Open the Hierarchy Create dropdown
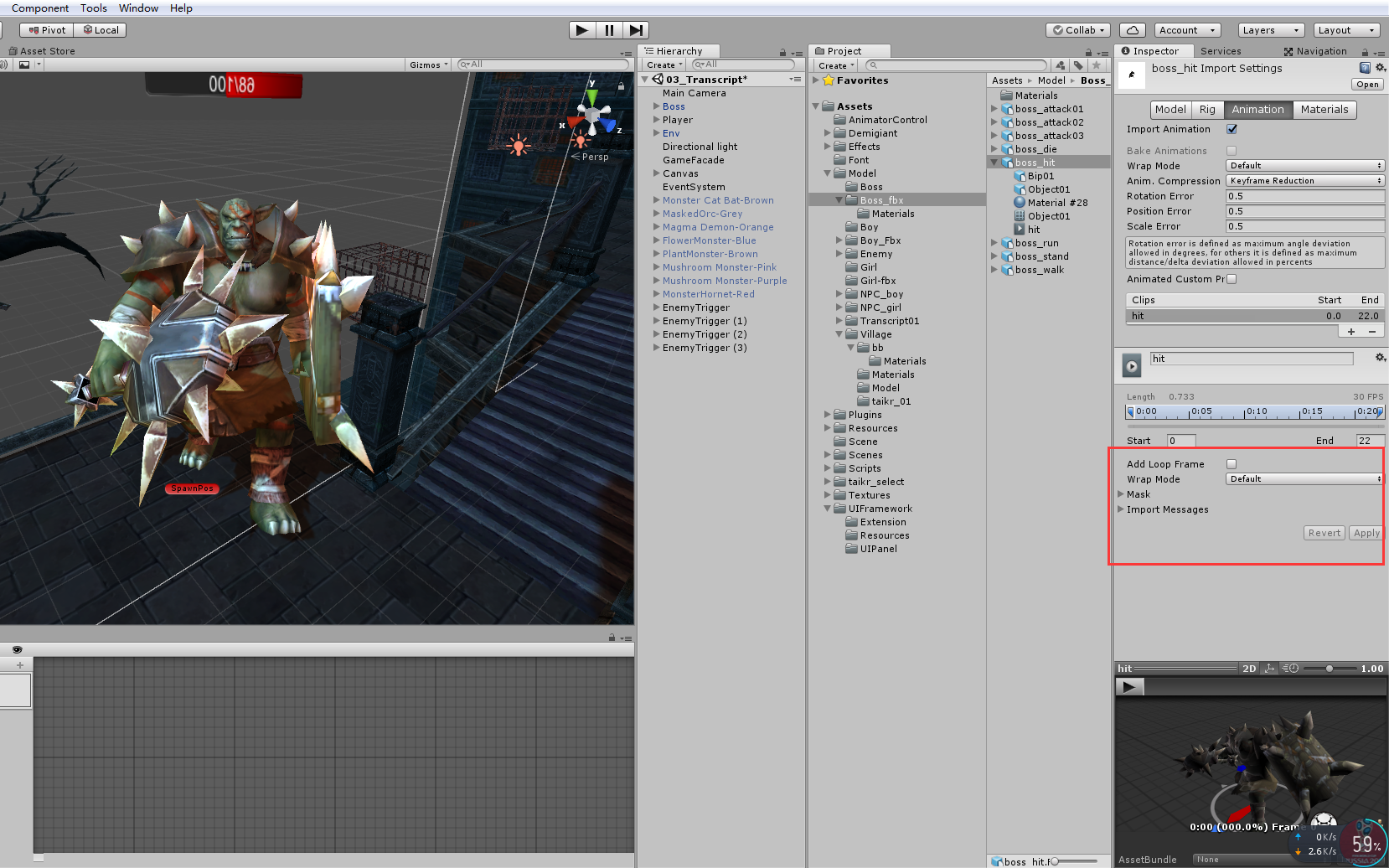The height and width of the screenshot is (868, 1389). click(664, 65)
